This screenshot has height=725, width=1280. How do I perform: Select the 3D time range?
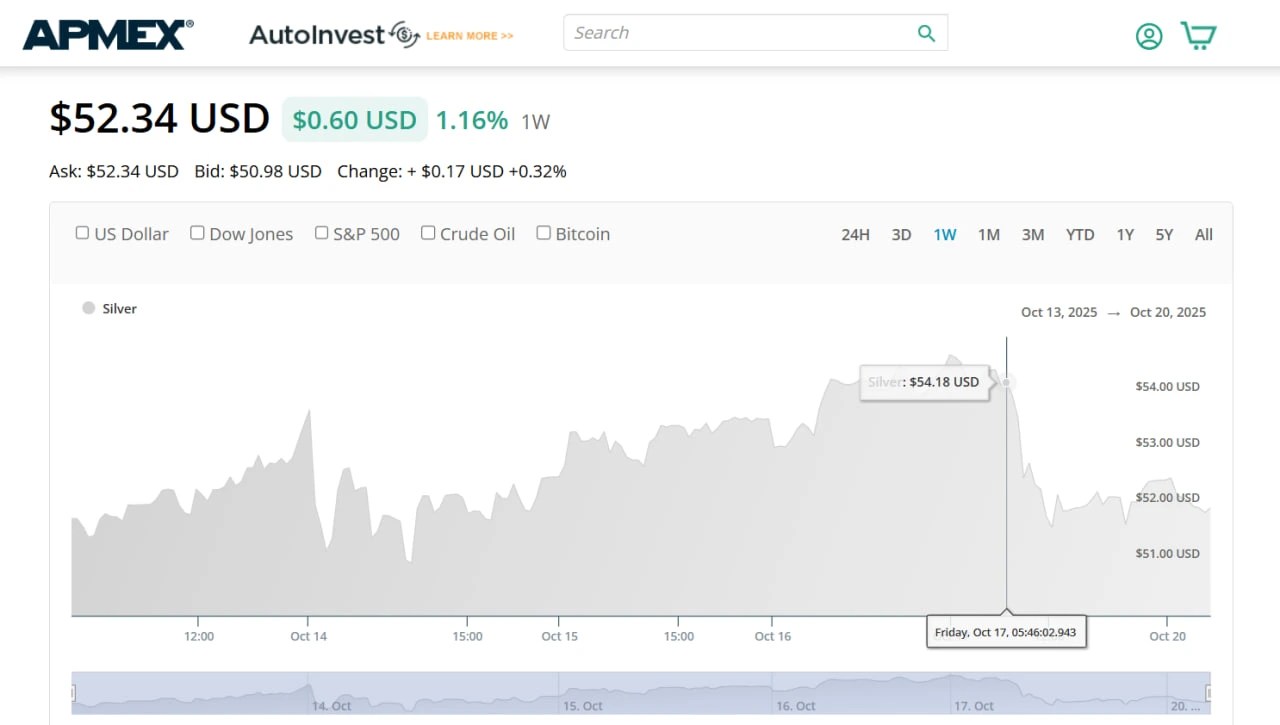tap(901, 234)
